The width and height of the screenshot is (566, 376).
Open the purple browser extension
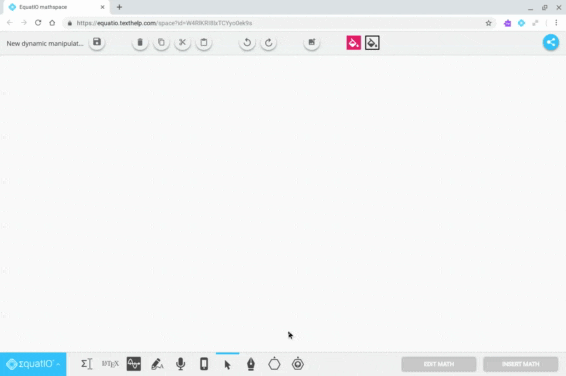[508, 23]
